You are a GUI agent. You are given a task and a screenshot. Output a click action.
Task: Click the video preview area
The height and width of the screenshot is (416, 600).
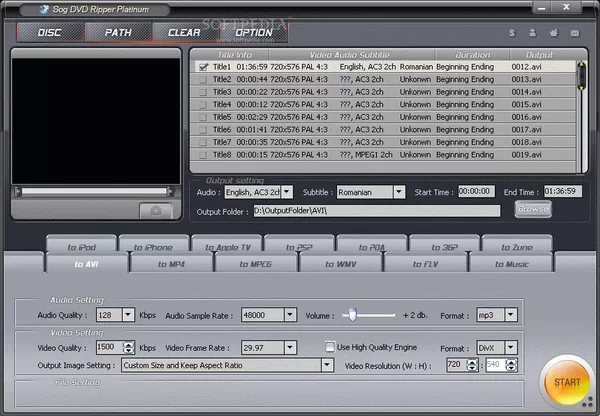(96, 121)
